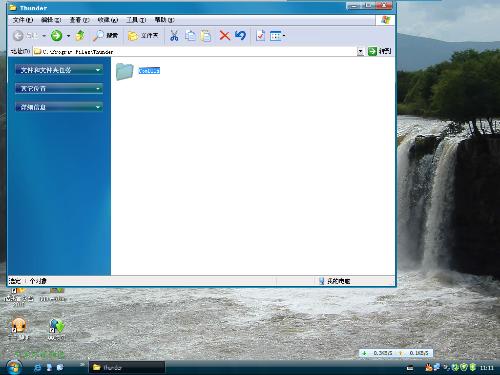Click the blue Undo arrow icon
Image resolution: width=500 pixels, height=375 pixels.
coord(240,35)
